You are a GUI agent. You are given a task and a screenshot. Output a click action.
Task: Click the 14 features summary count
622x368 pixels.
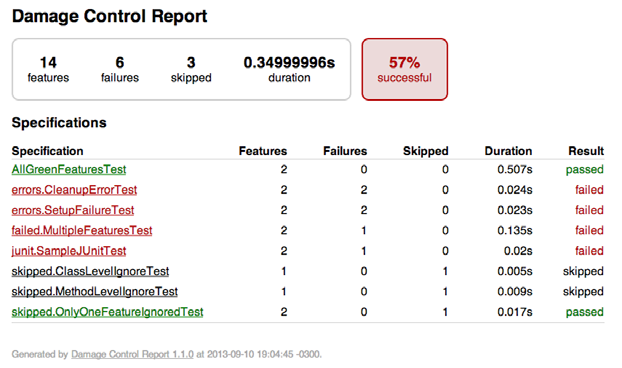(x=48, y=69)
